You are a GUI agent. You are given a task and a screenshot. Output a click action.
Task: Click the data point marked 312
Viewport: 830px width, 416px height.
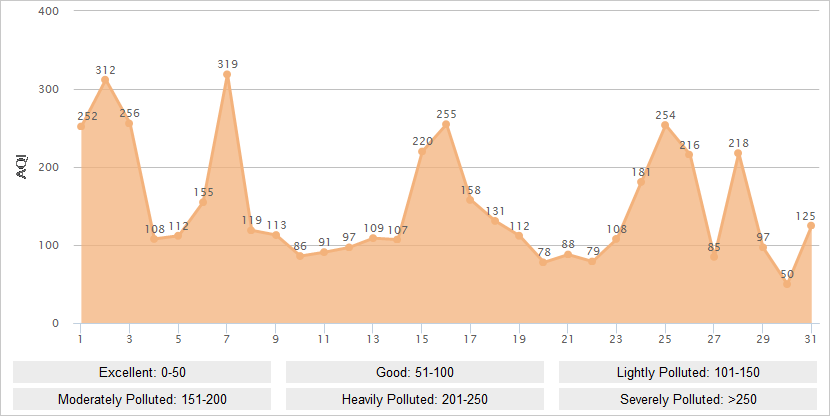(x=105, y=80)
